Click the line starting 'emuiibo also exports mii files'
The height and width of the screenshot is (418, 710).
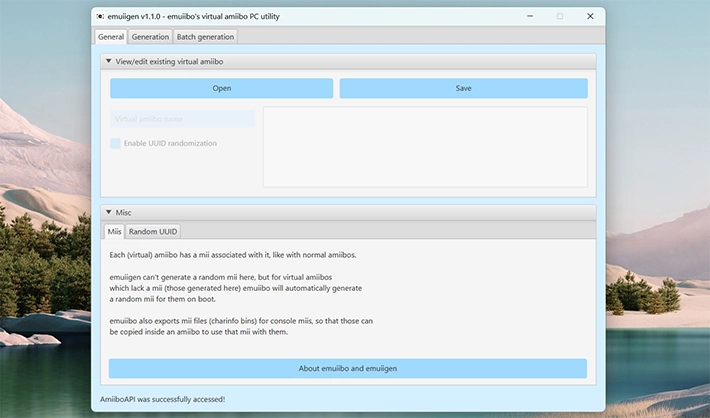[241, 321]
